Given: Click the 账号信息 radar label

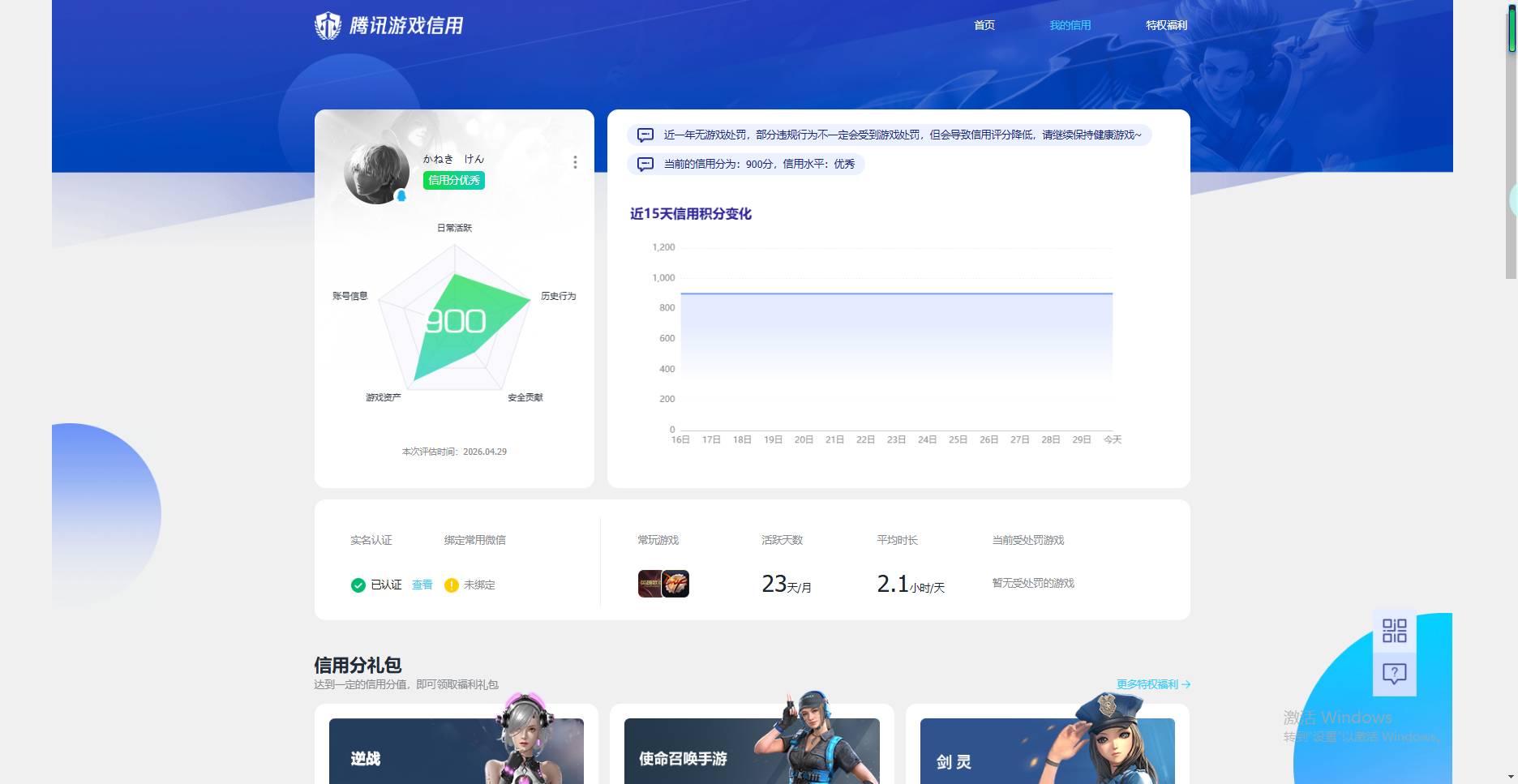Looking at the screenshot, I should click(x=349, y=296).
